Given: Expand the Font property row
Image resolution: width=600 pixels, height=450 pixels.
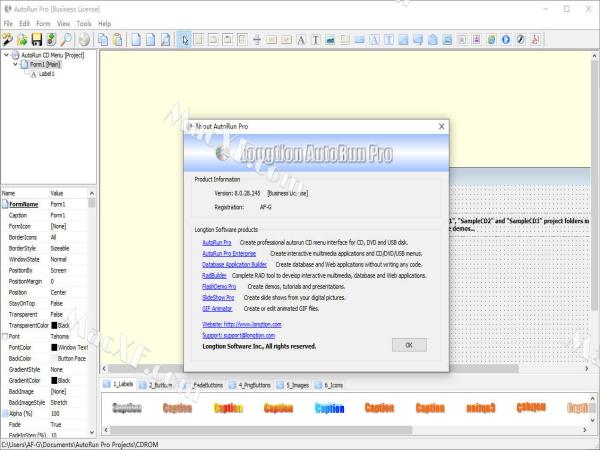Looking at the screenshot, I should coord(5,336).
